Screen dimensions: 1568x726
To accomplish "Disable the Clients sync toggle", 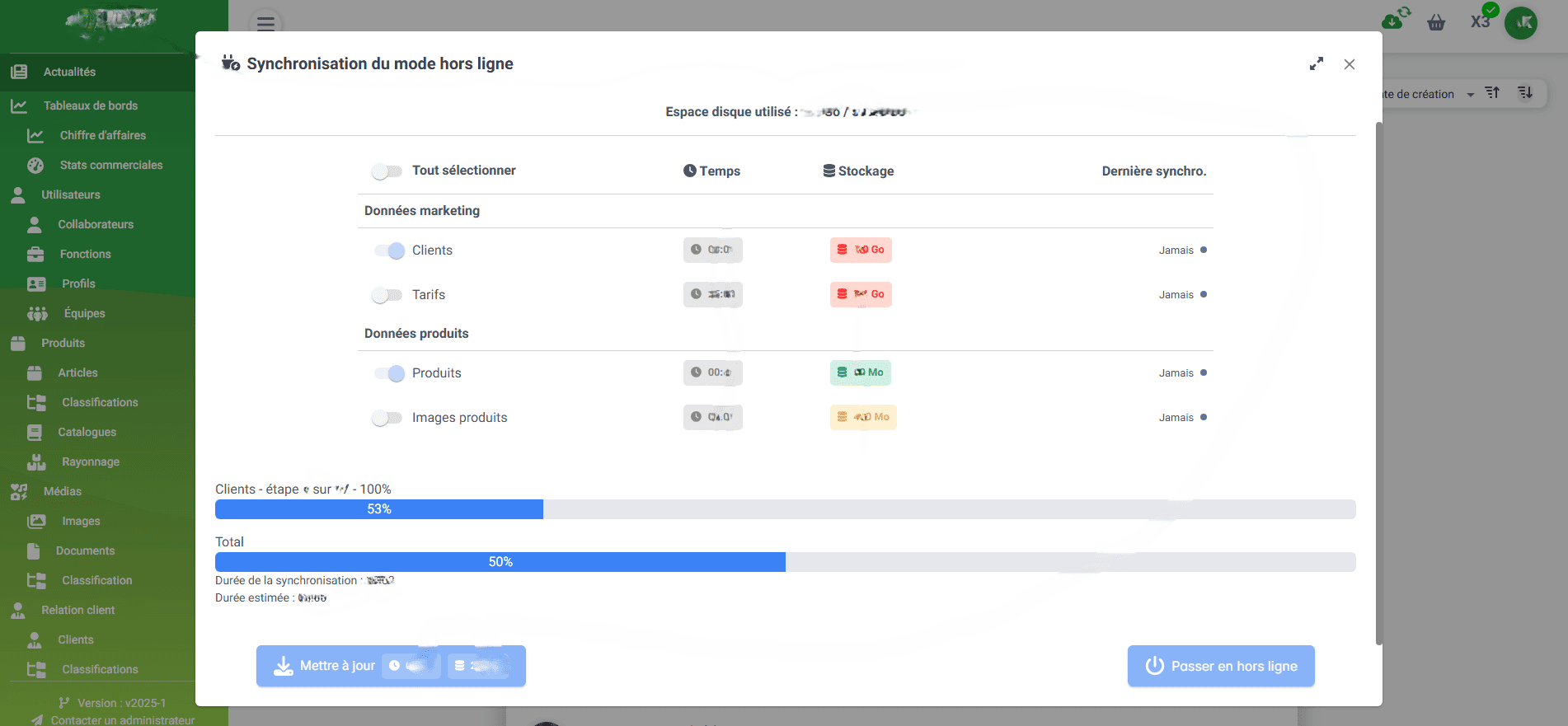I will (x=389, y=251).
